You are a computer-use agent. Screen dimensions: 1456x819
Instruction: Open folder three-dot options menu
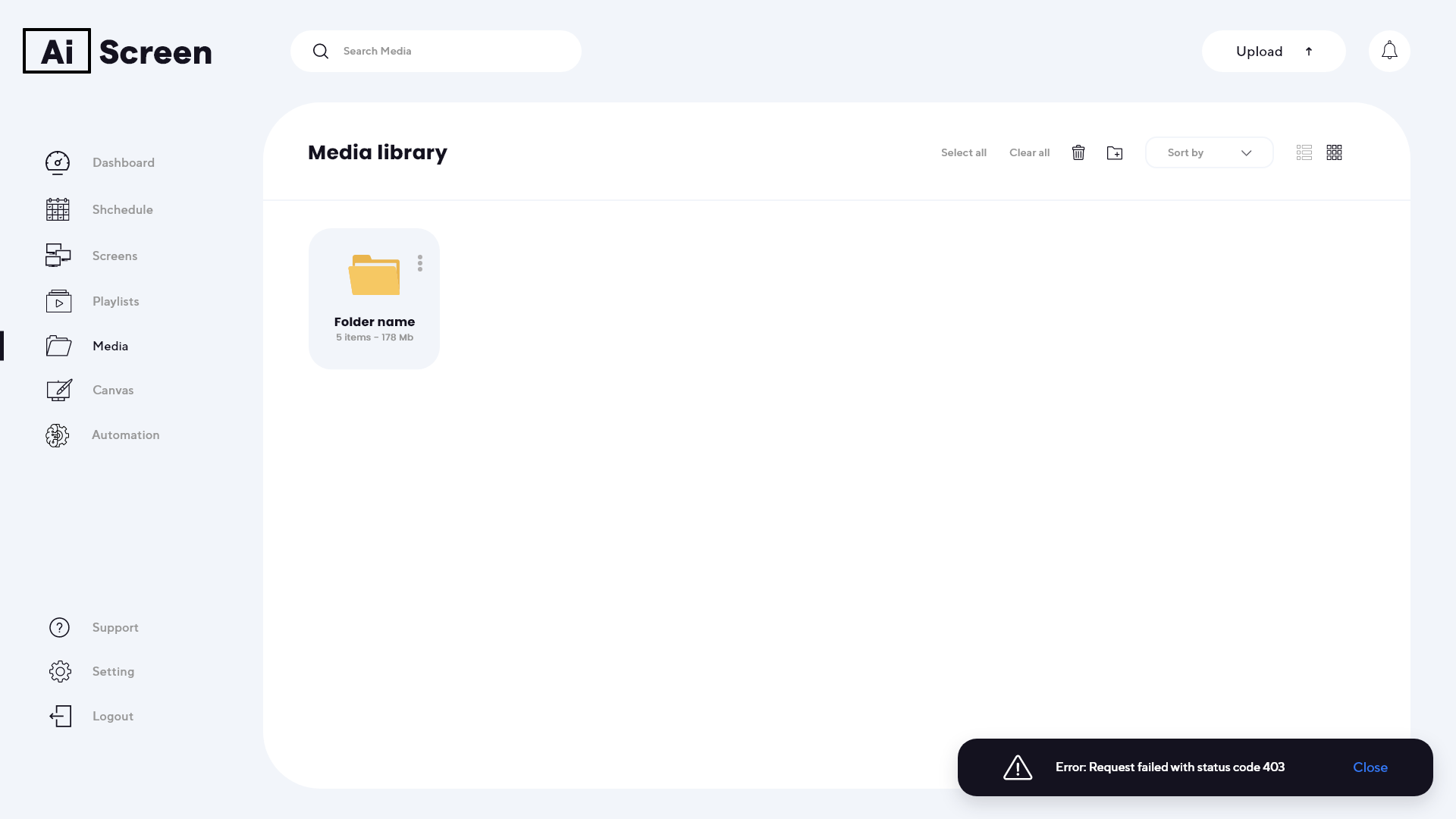pyautogui.click(x=420, y=263)
